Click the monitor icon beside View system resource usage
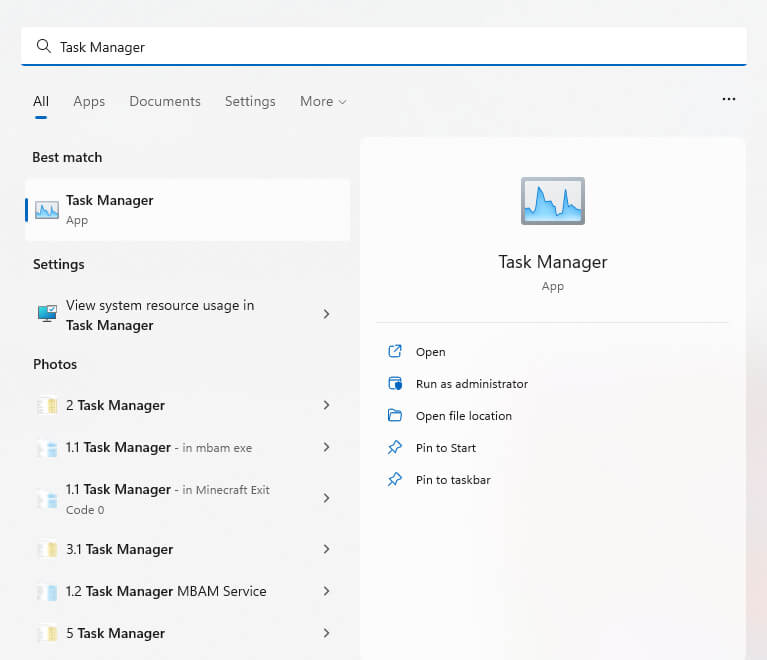 (47, 314)
